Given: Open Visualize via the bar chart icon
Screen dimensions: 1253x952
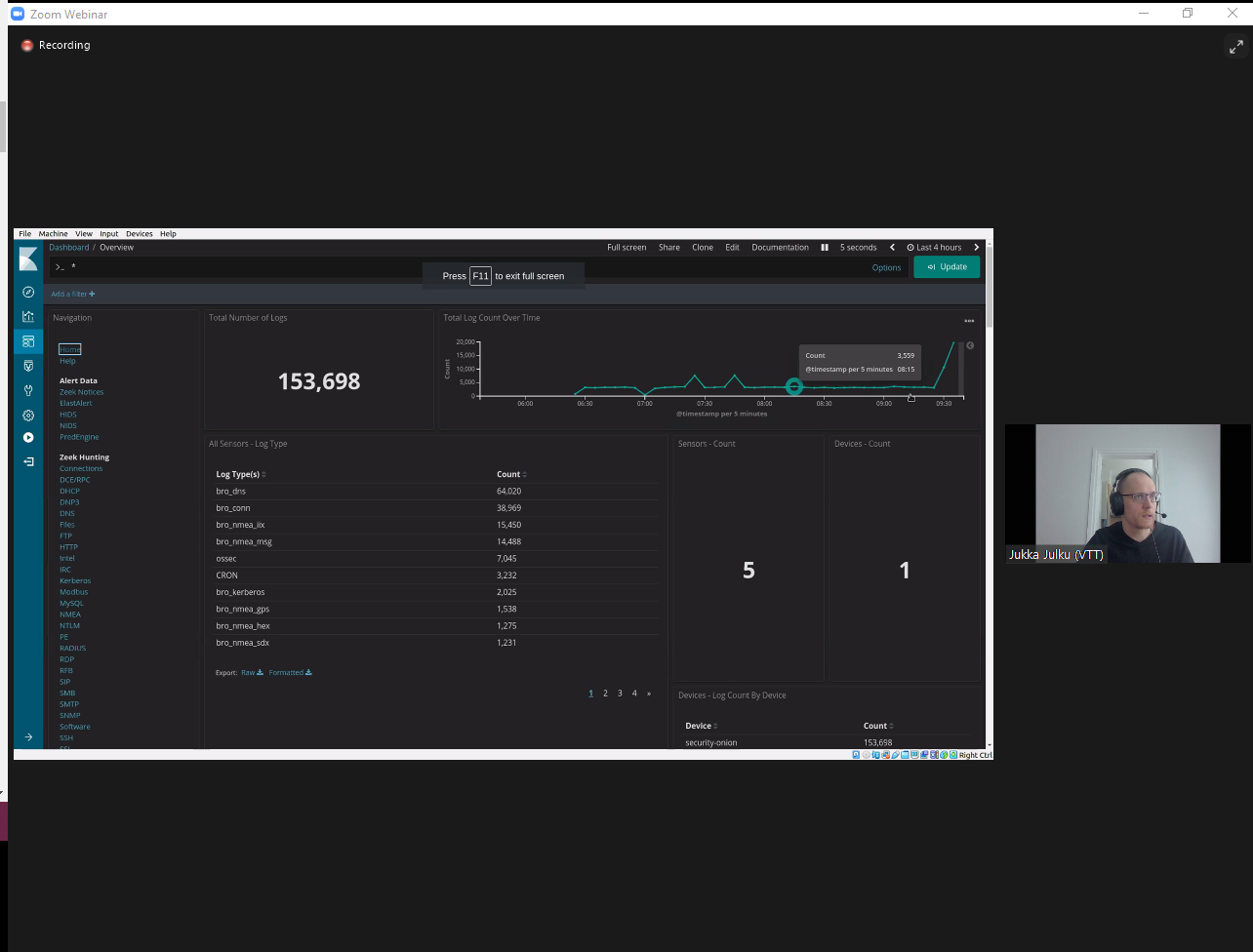Looking at the screenshot, I should 28,317.
